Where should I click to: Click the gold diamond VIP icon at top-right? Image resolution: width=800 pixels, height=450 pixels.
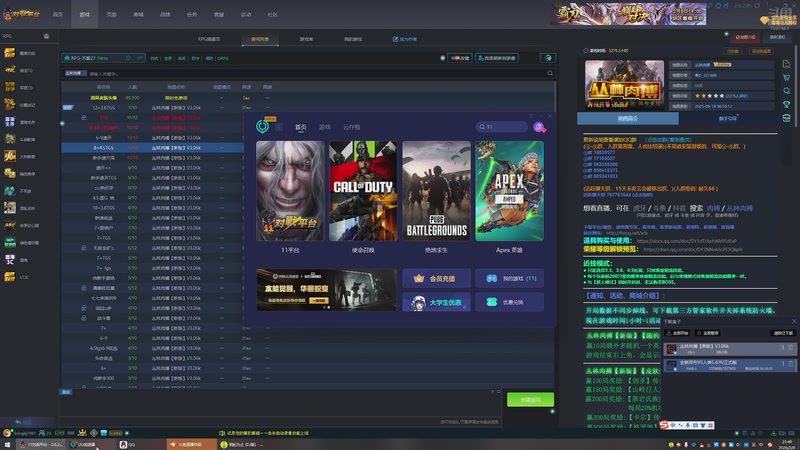pos(764,20)
